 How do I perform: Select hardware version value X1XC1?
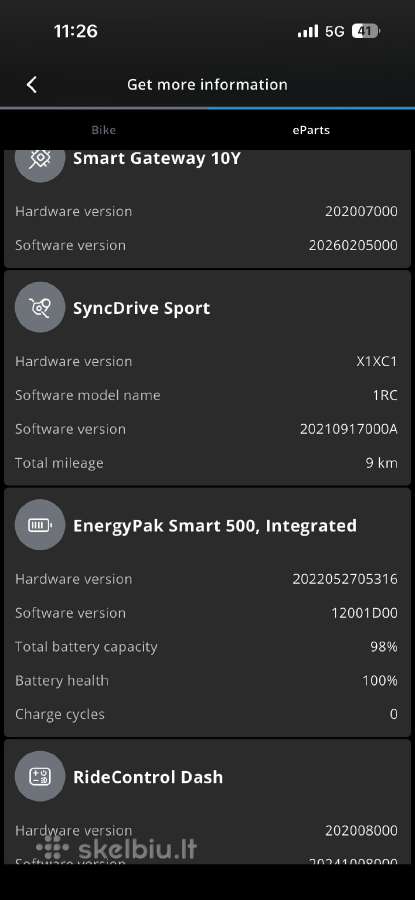[x=377, y=362]
